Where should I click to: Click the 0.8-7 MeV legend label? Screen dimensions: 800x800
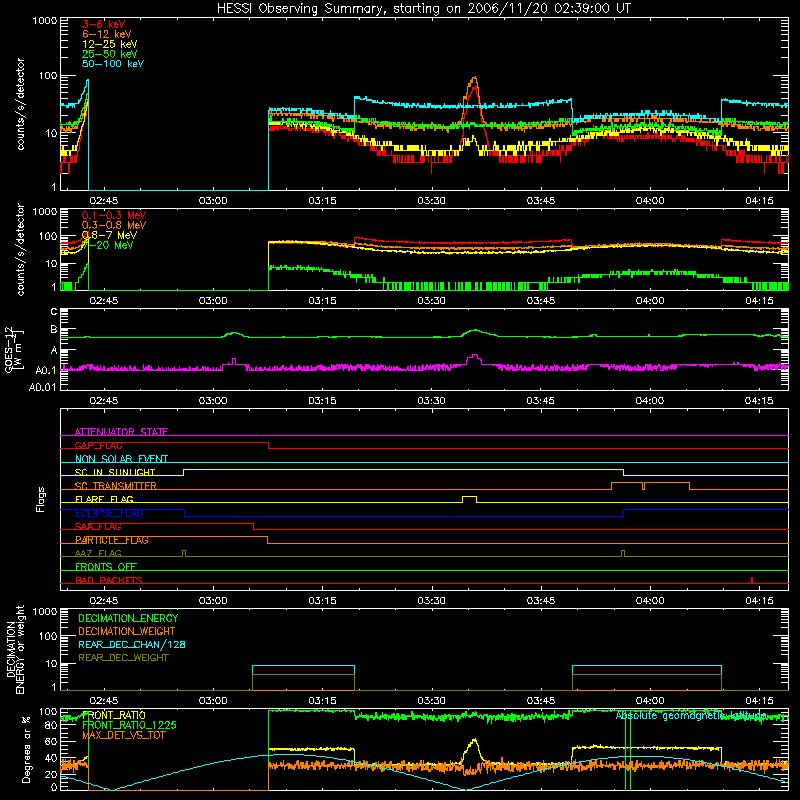(109, 235)
